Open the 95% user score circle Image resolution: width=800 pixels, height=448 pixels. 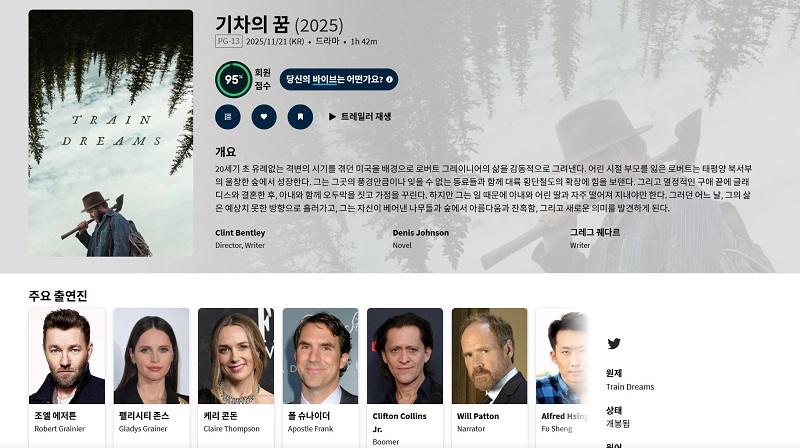pos(233,80)
